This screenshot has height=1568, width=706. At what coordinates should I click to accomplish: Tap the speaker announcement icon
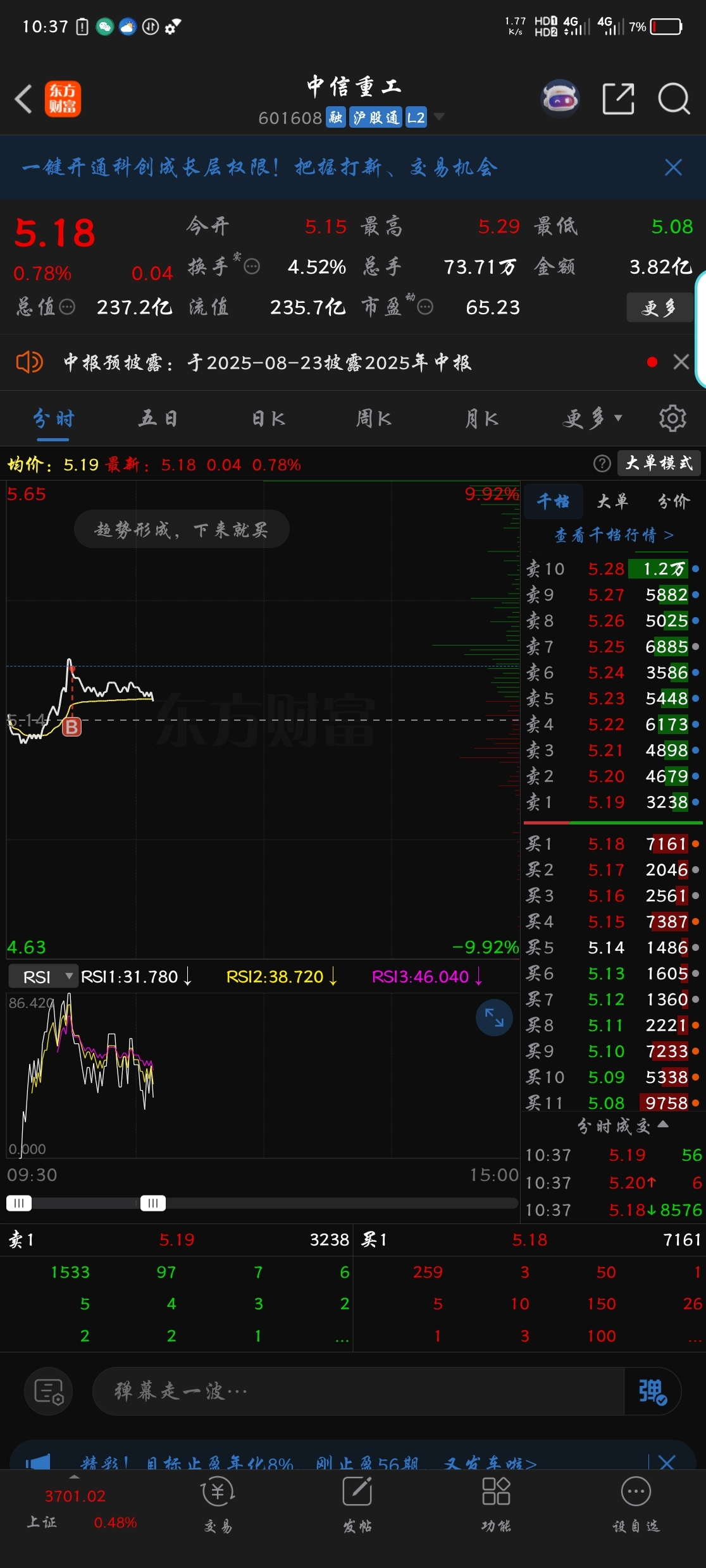click(x=29, y=362)
